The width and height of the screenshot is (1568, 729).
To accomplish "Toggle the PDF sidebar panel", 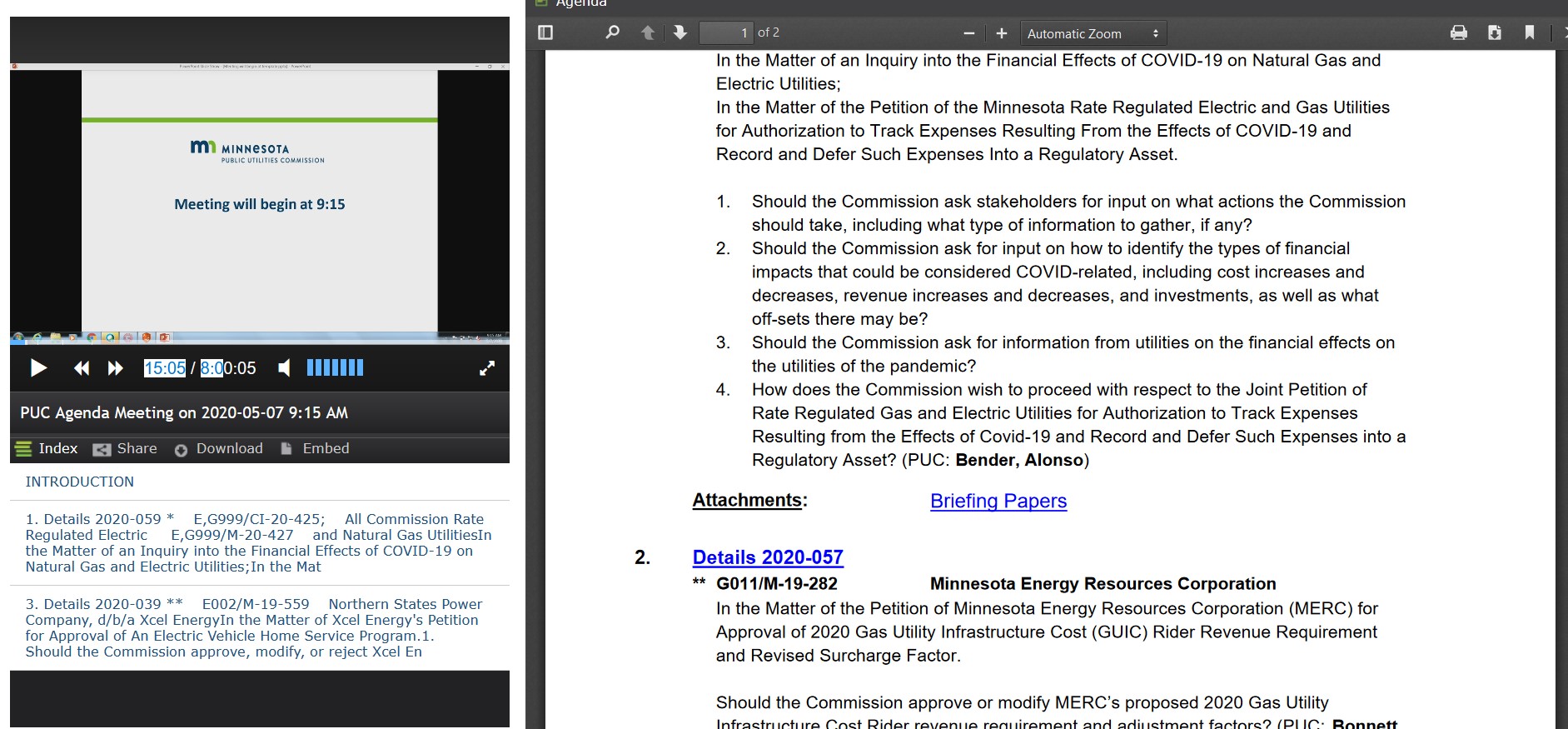I will (545, 32).
